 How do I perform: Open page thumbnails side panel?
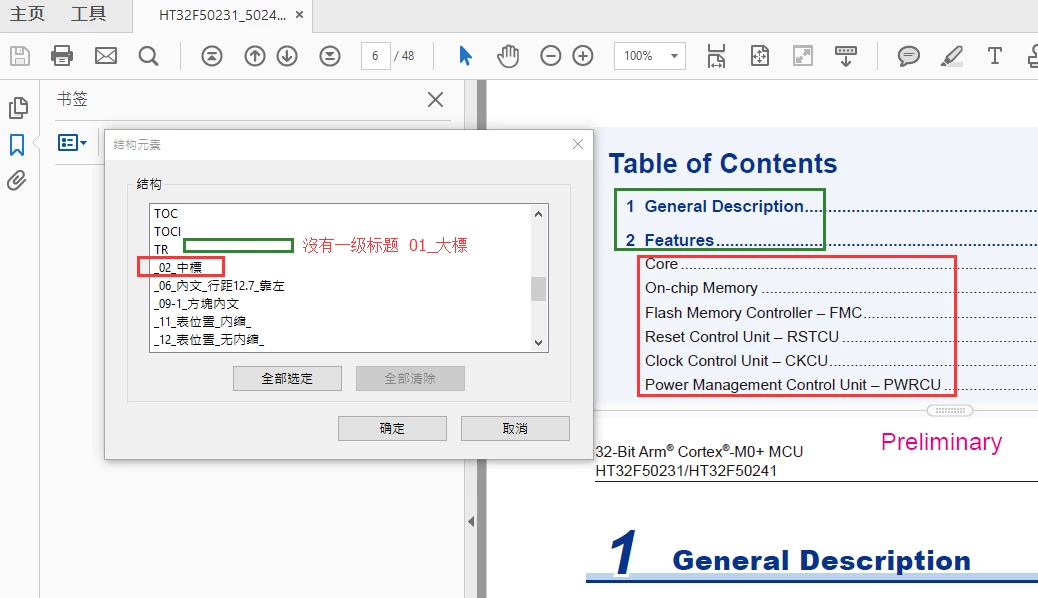point(18,107)
